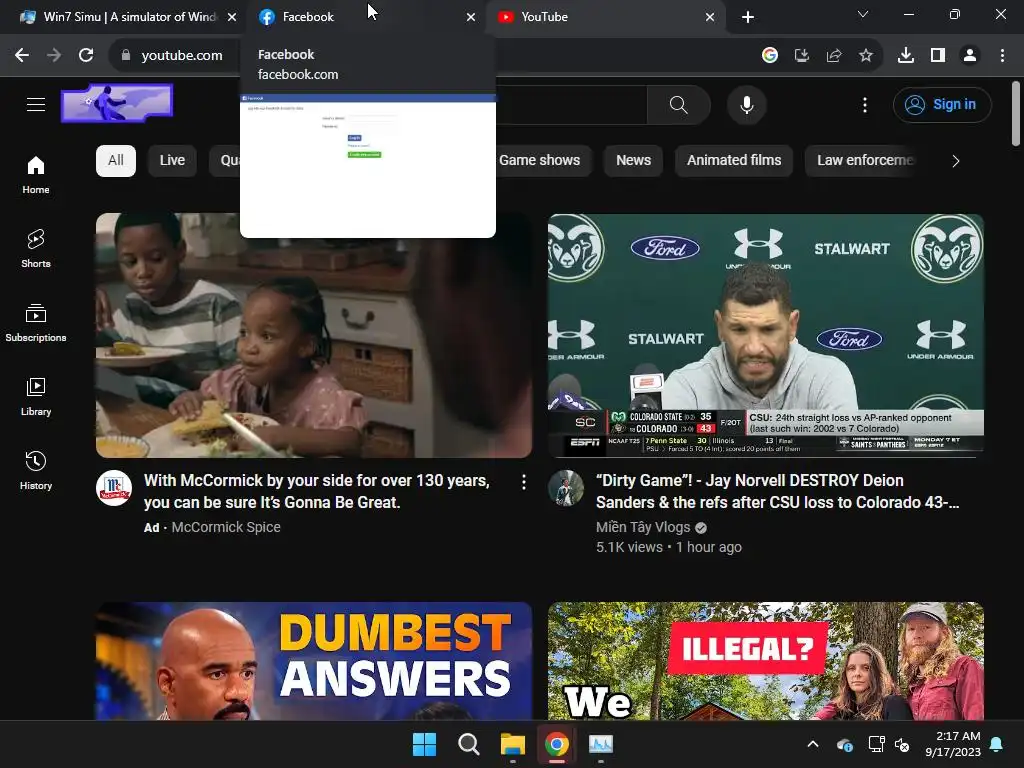The image size is (1024, 768).
Task: Open the McCormick Spice advertiser link
Action: point(226,527)
